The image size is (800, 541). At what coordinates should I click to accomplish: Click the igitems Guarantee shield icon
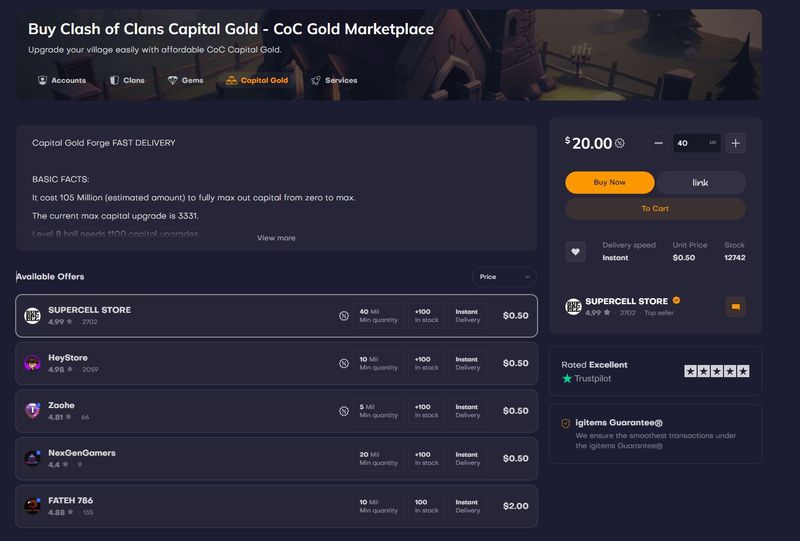(566, 423)
